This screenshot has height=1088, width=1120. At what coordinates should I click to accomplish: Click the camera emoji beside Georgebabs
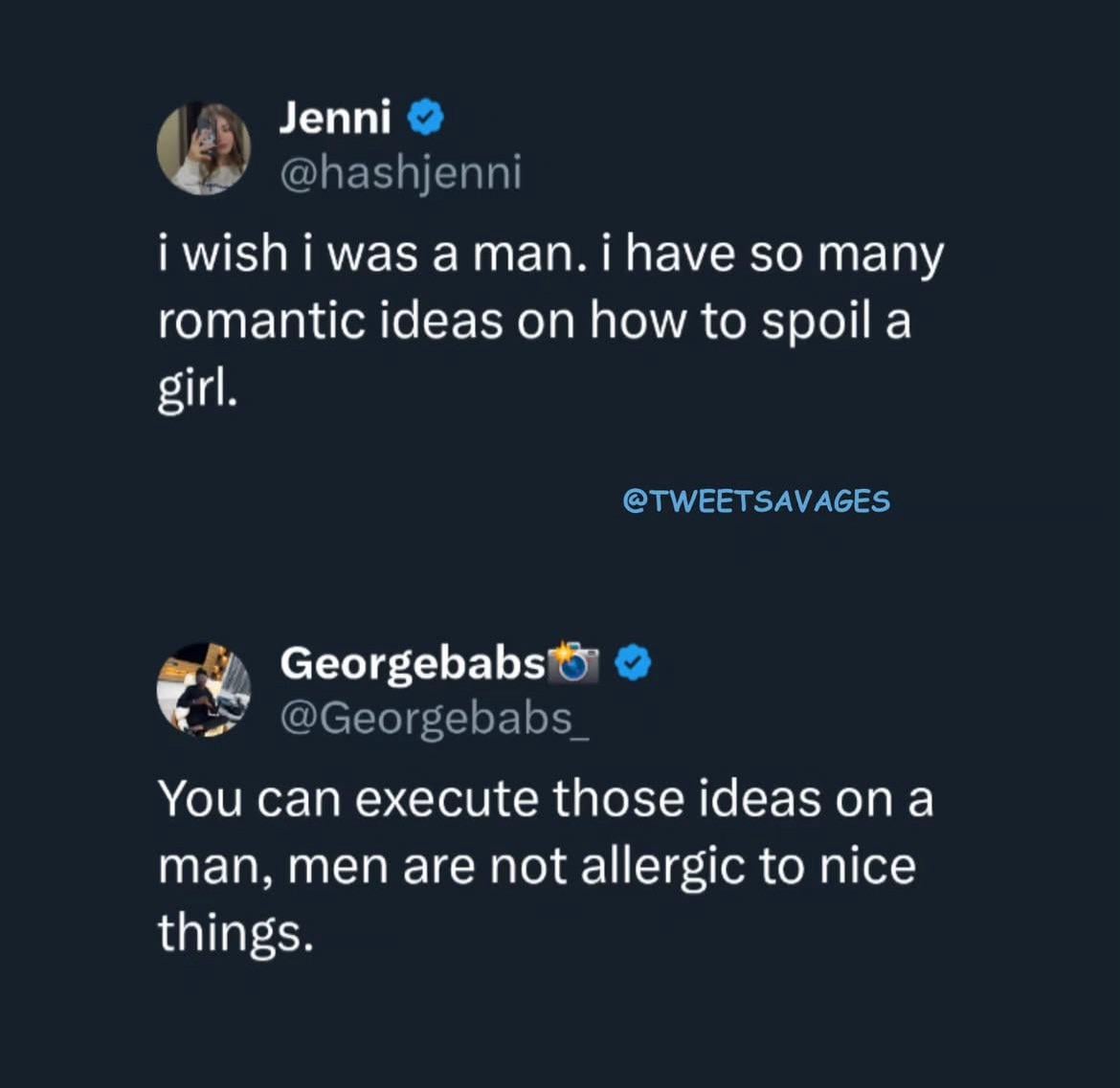(x=573, y=661)
